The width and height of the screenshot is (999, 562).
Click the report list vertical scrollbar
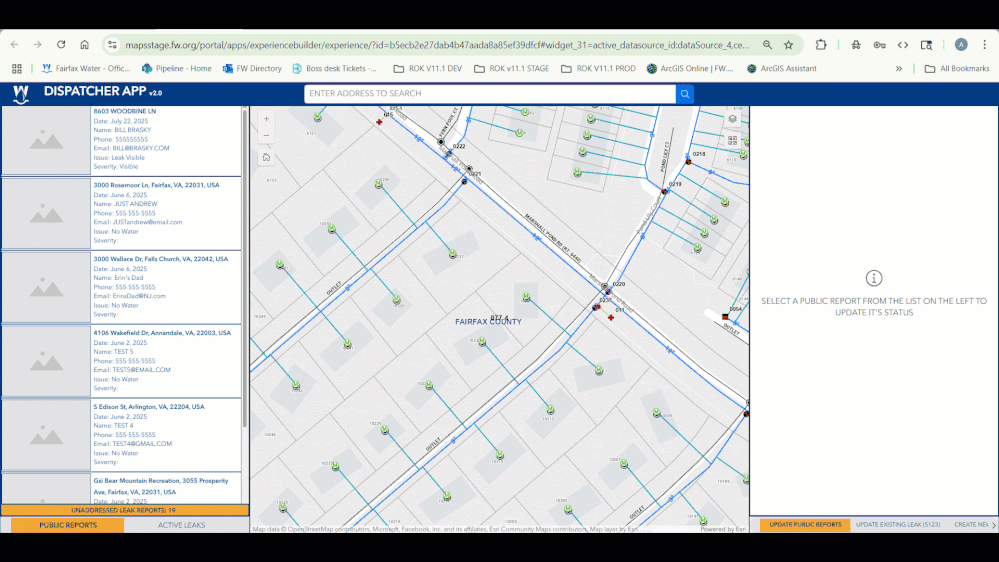245,268
